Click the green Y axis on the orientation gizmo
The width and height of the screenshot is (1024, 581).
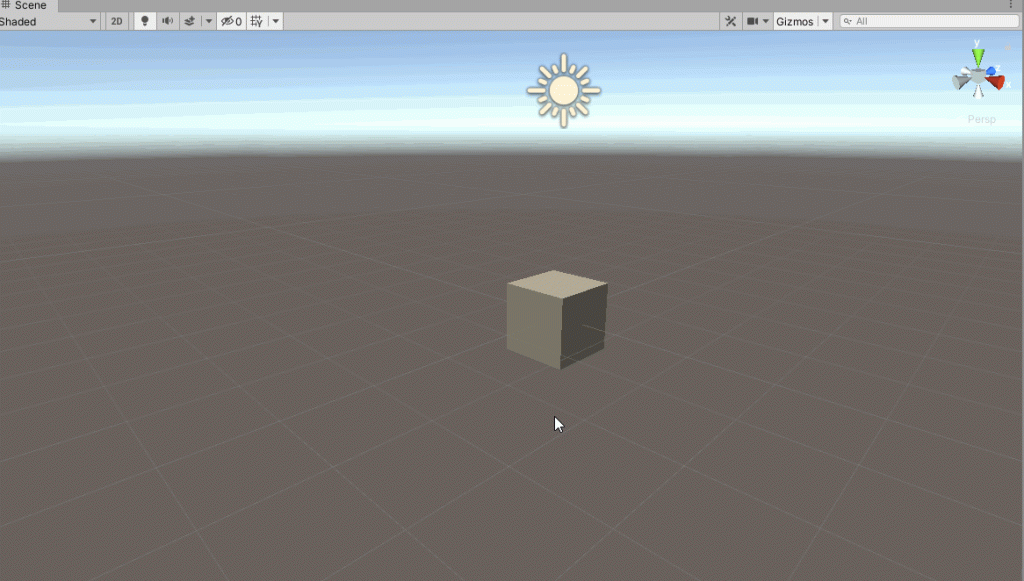978,55
